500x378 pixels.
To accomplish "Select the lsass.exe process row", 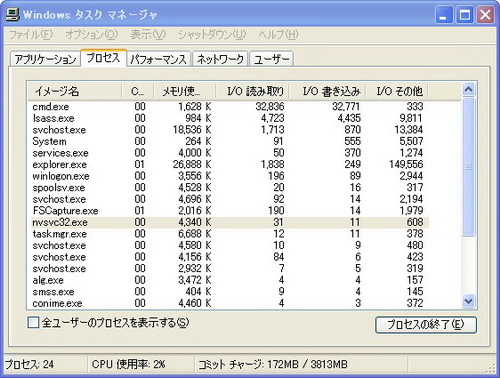I will pos(228,118).
